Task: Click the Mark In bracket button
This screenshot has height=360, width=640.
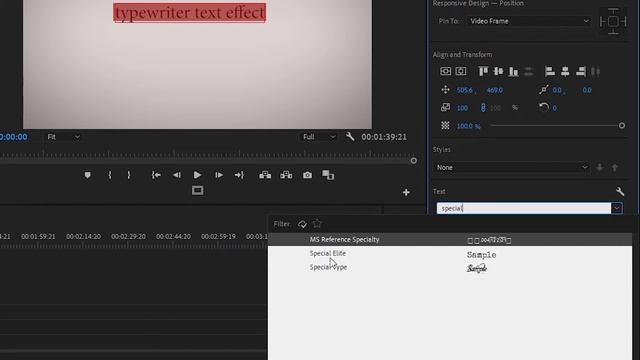Action: (109, 175)
